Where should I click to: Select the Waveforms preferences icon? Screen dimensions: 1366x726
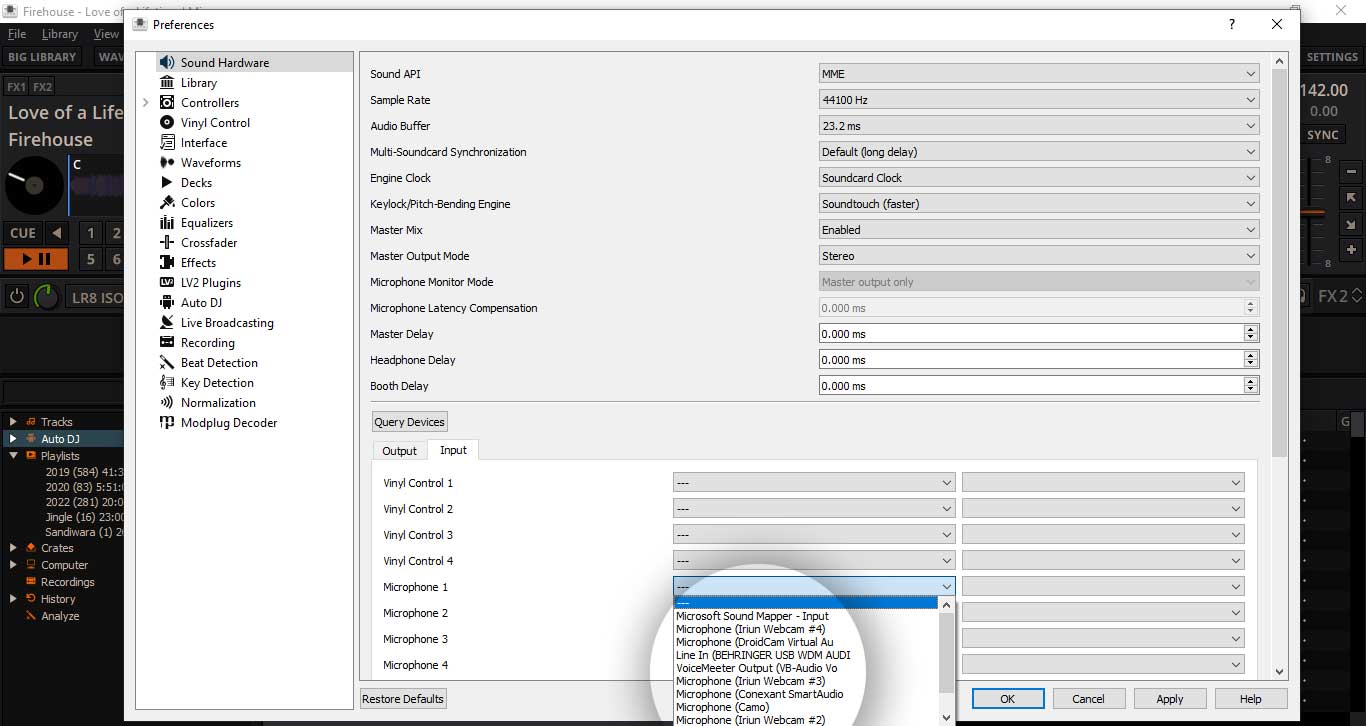click(167, 163)
